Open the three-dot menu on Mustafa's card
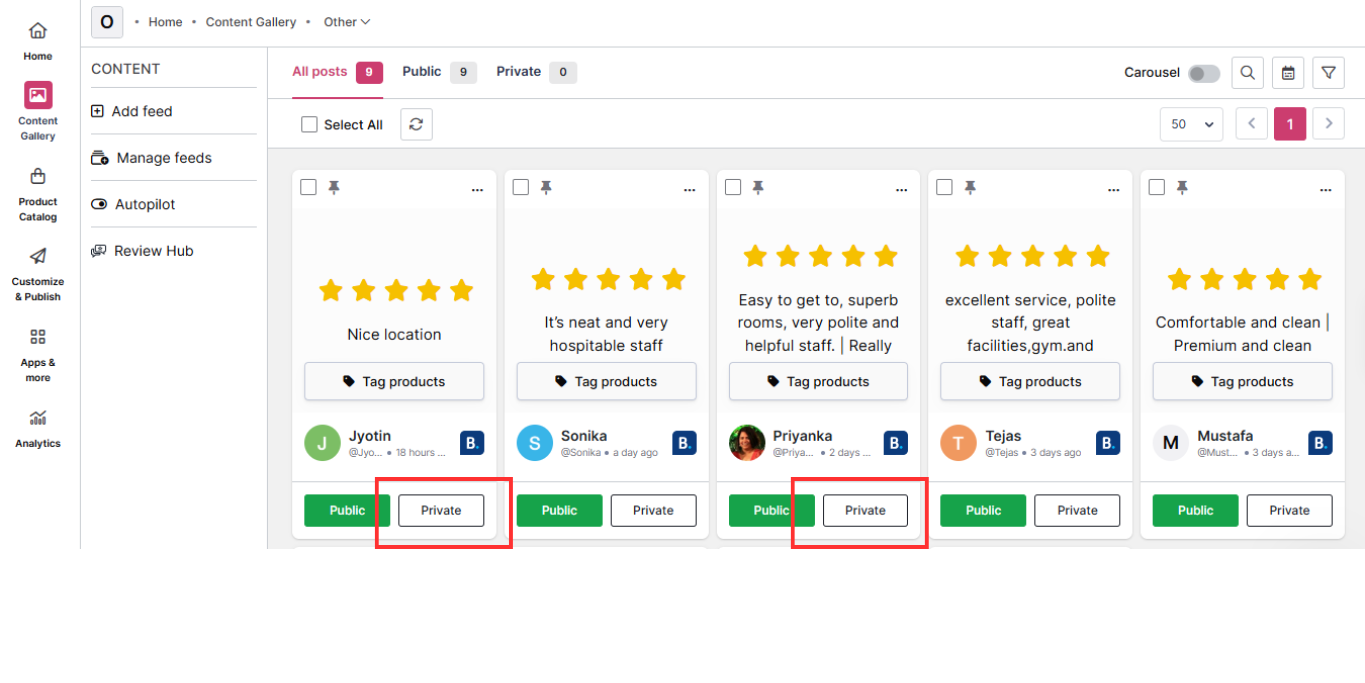The width and height of the screenshot is (1365, 683). tap(1326, 190)
